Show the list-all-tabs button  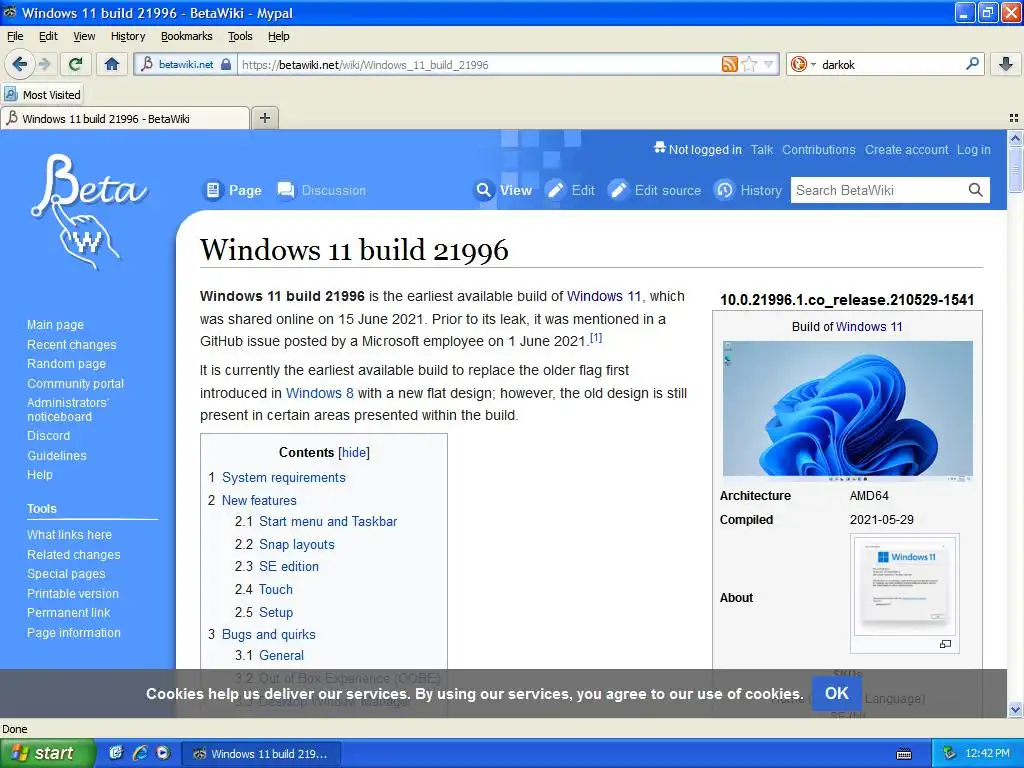pyautogui.click(x=1014, y=118)
